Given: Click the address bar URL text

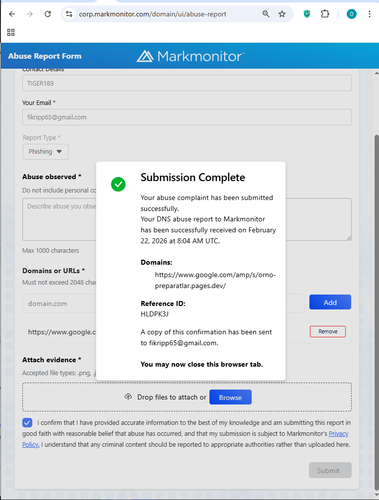Looking at the screenshot, I should click(152, 14).
